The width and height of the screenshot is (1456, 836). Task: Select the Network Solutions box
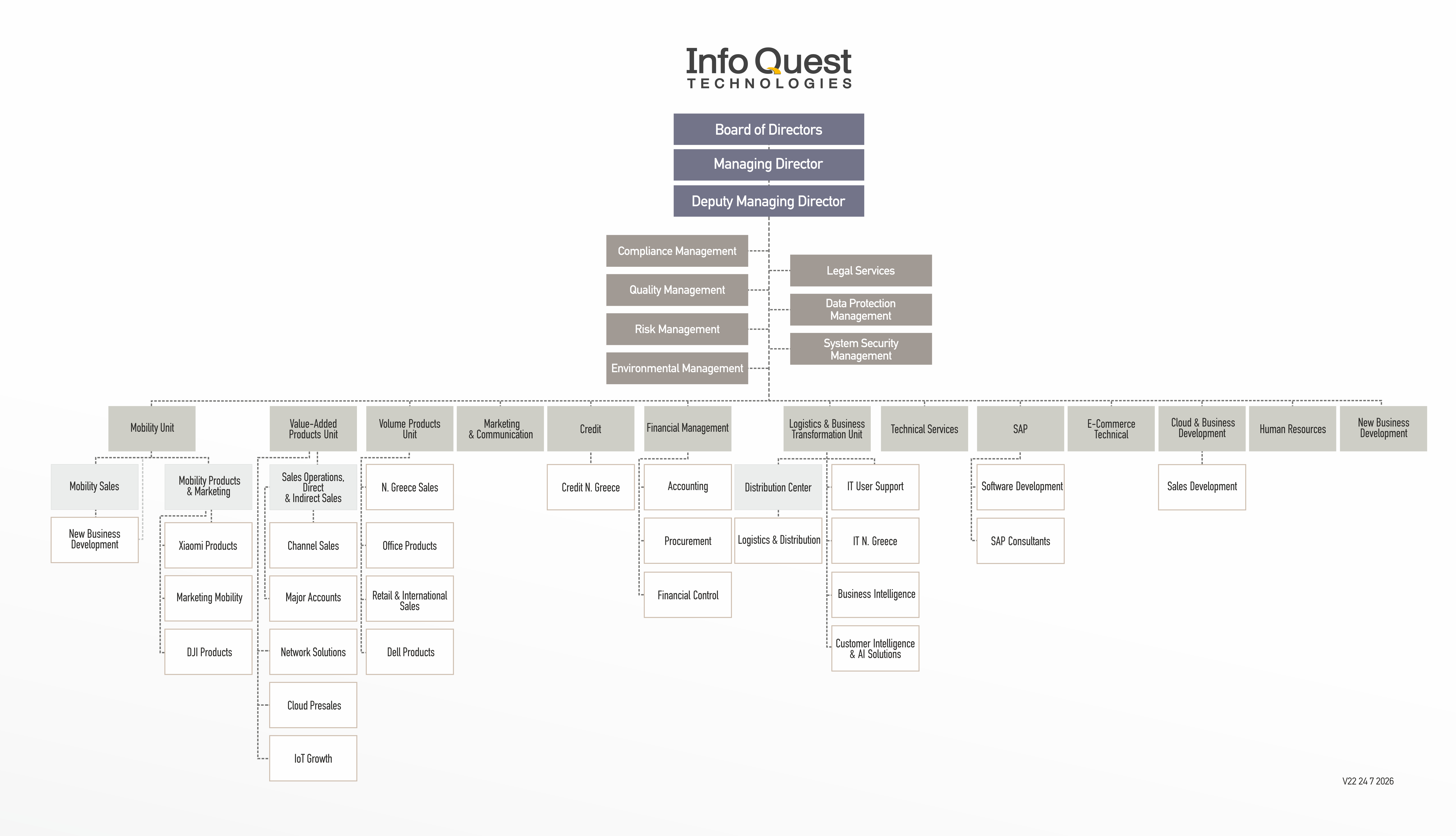click(313, 652)
